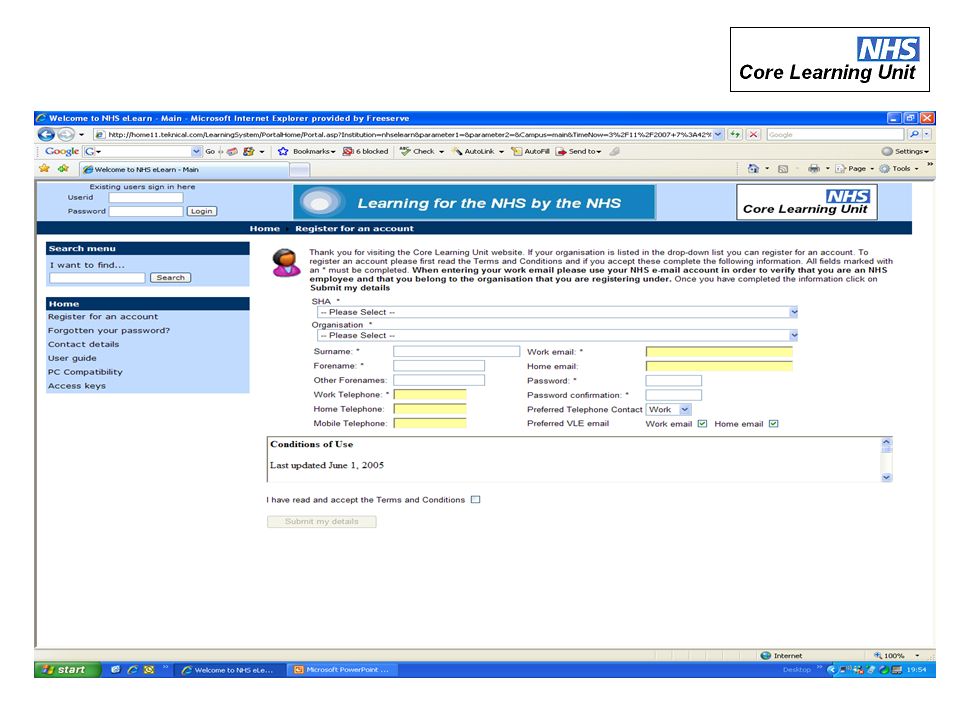Click the 6 blocked popup blocker icon

pos(347,151)
